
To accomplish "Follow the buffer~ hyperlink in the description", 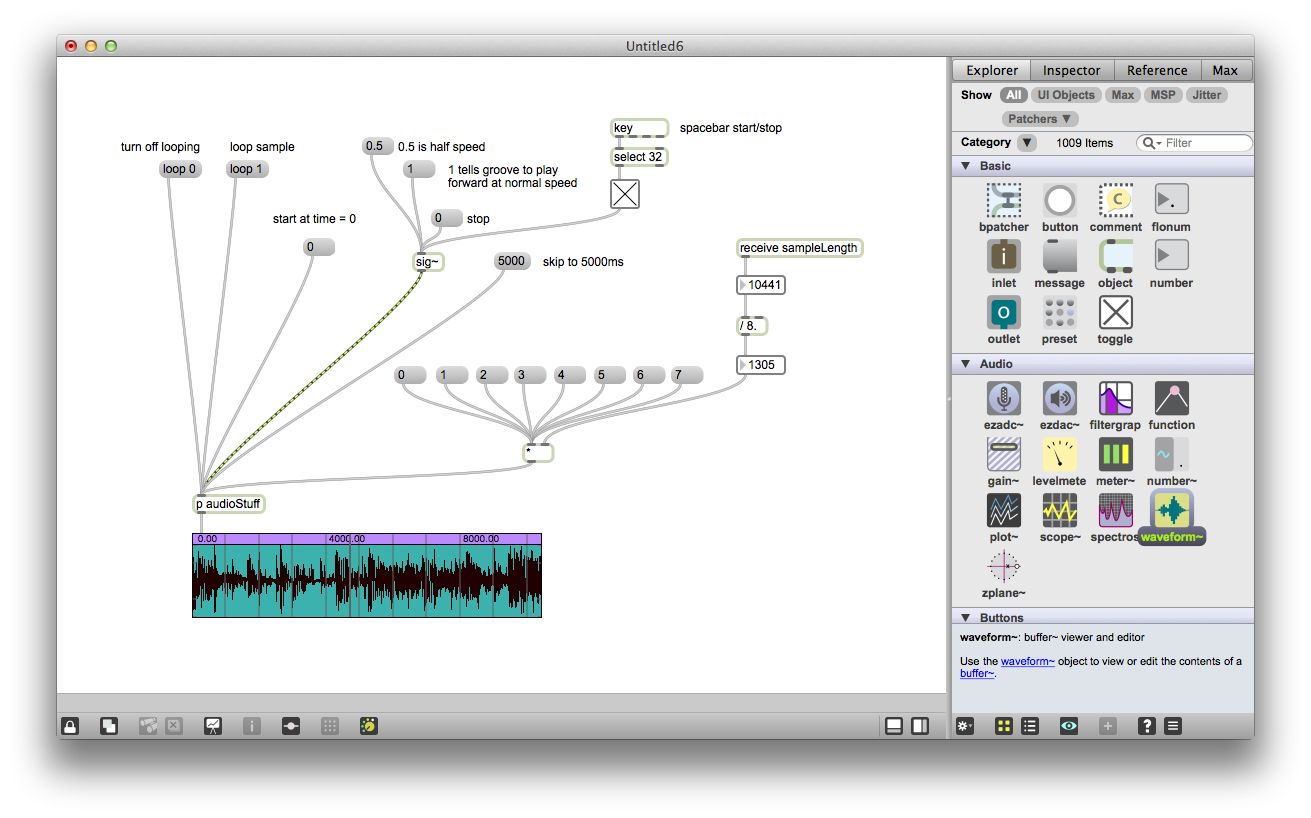I will pos(975,673).
